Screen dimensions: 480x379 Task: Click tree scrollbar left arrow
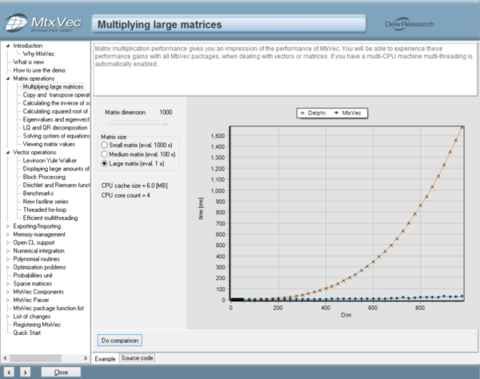point(5,358)
